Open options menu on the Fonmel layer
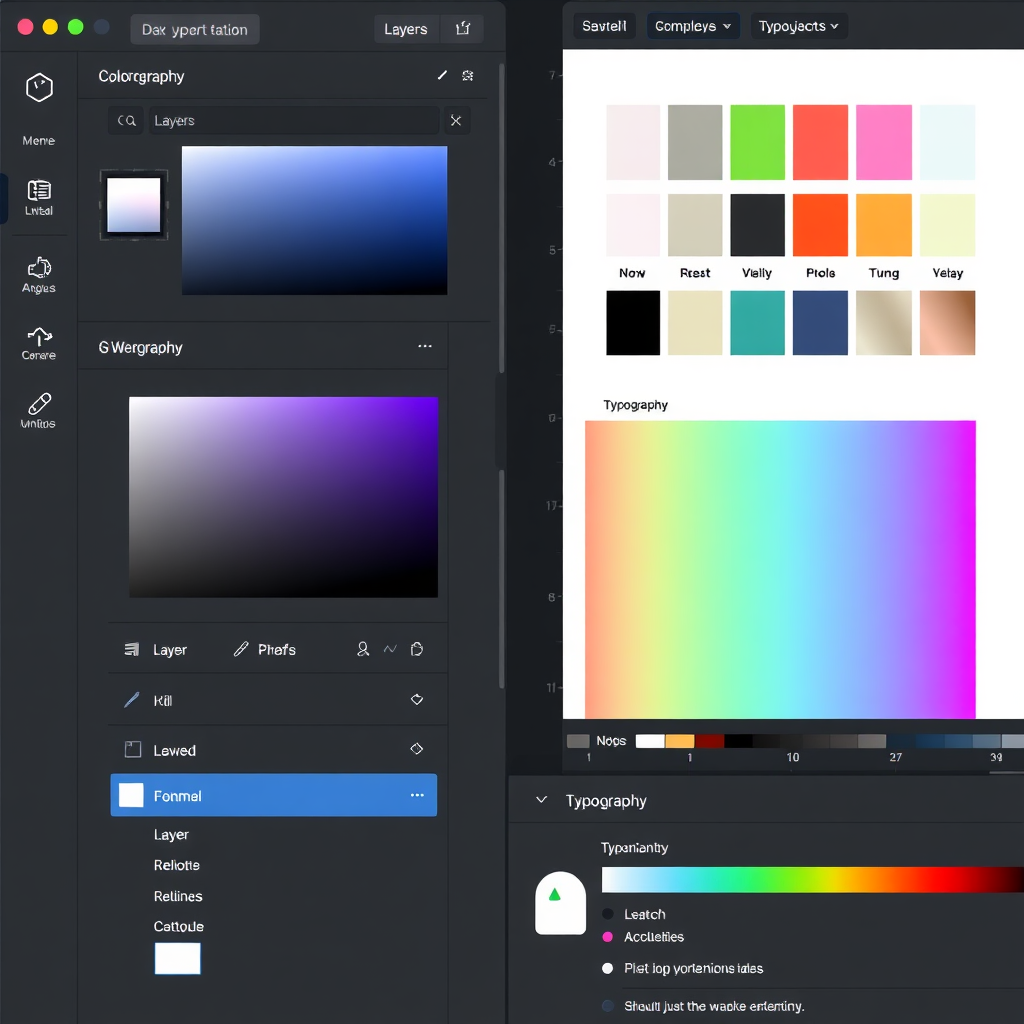Image resolution: width=1024 pixels, height=1024 pixels. (417, 795)
